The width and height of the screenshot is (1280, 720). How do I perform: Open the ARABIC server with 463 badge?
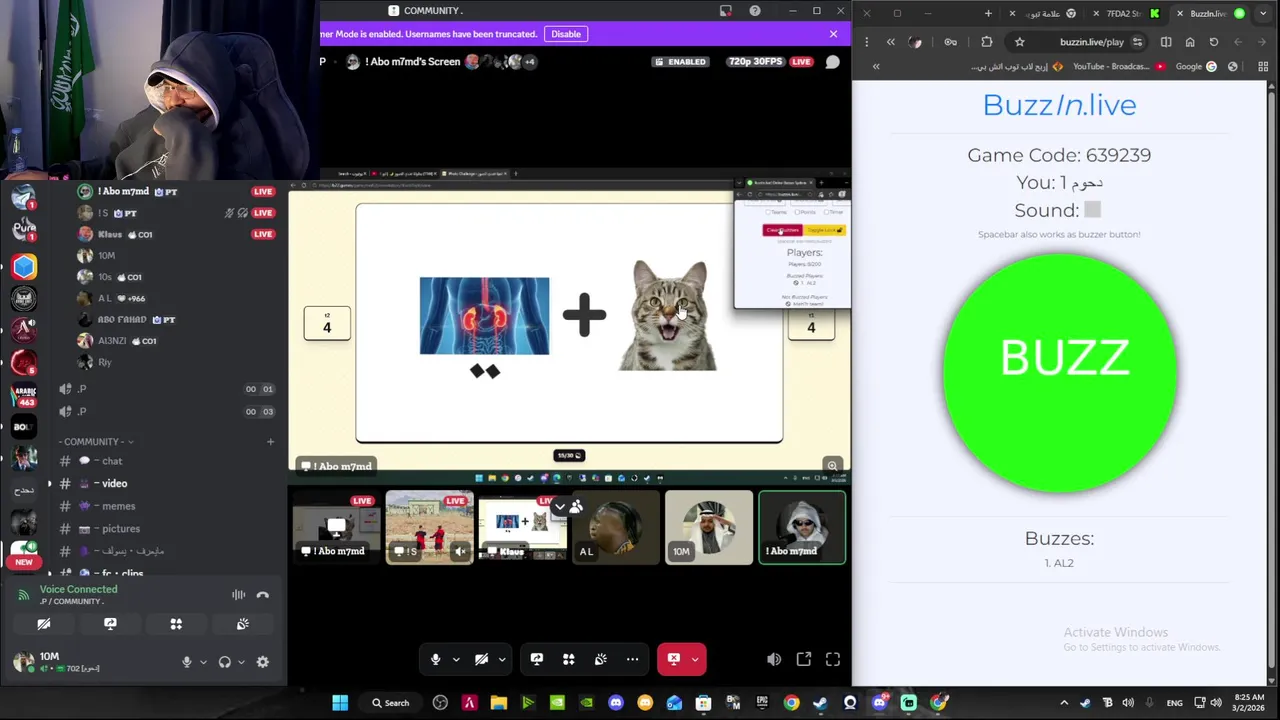pyautogui.click(x=24, y=396)
